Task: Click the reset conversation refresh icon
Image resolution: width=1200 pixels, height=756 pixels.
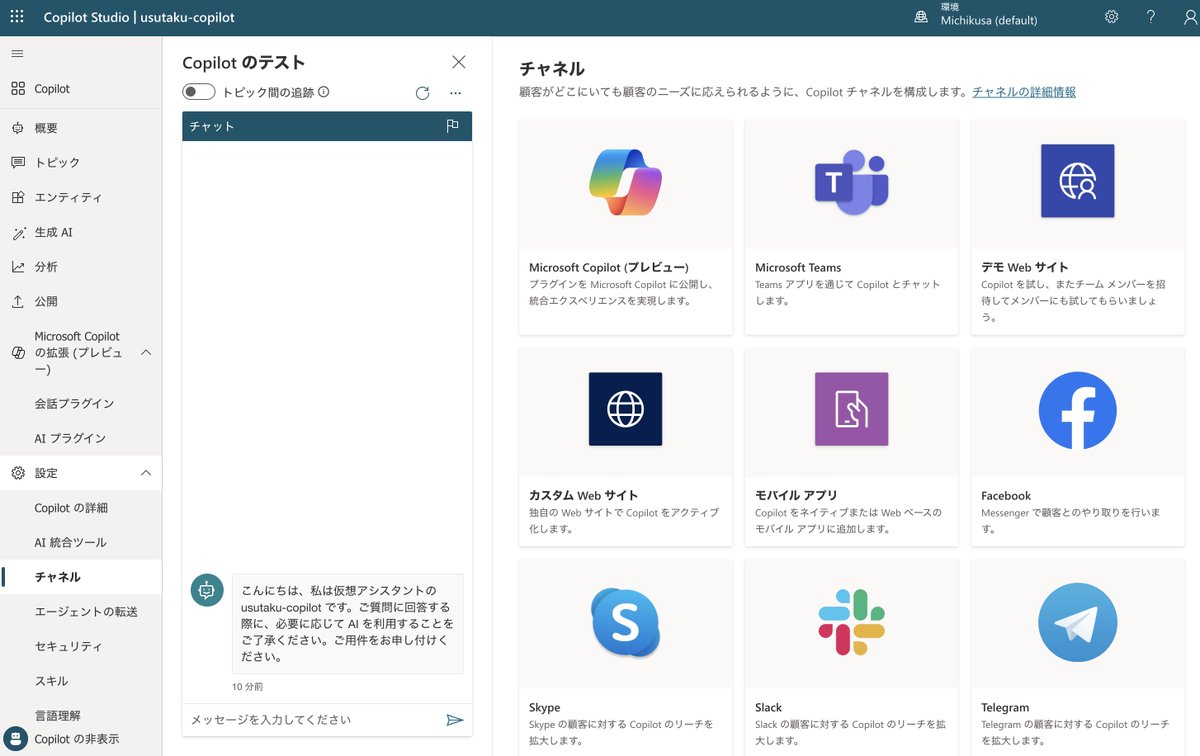Action: point(422,93)
